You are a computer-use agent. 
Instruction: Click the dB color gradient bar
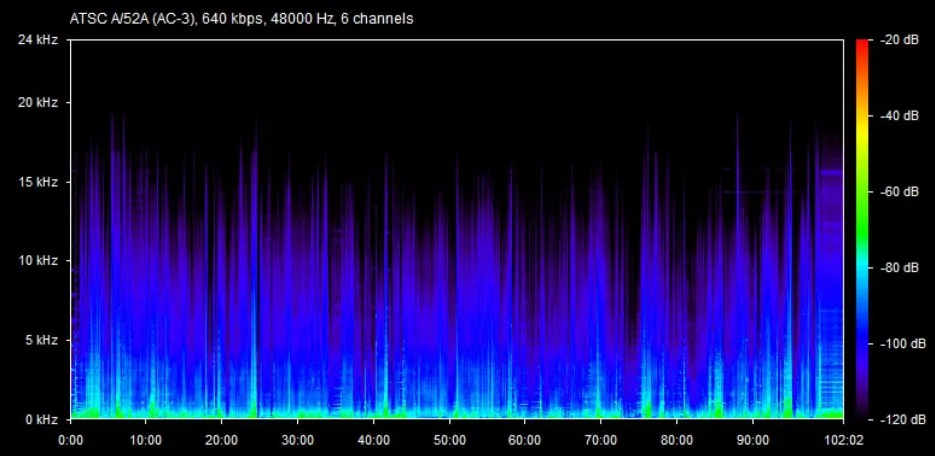point(862,228)
